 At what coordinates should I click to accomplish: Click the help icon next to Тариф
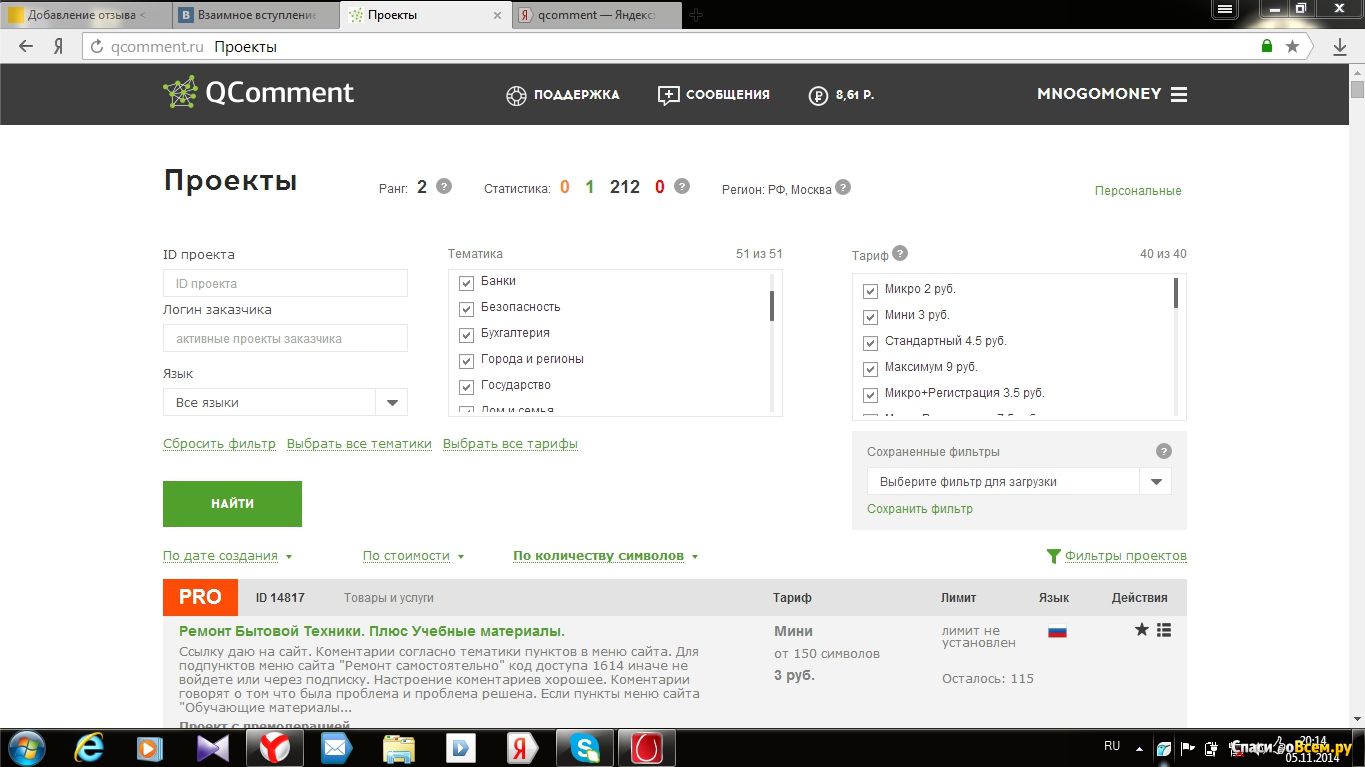pyautogui.click(x=900, y=253)
